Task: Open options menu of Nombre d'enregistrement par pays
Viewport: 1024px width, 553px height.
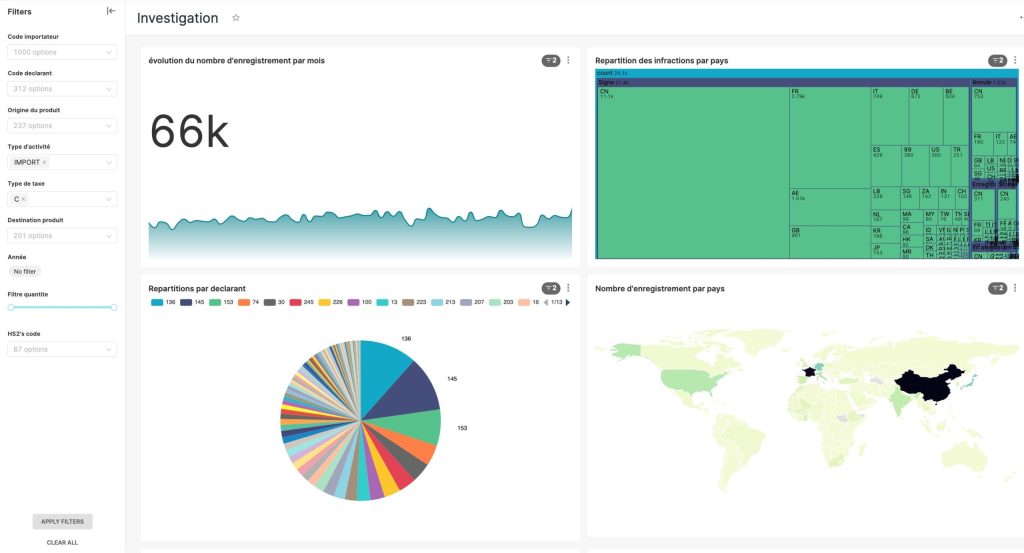Action: click(x=1015, y=288)
